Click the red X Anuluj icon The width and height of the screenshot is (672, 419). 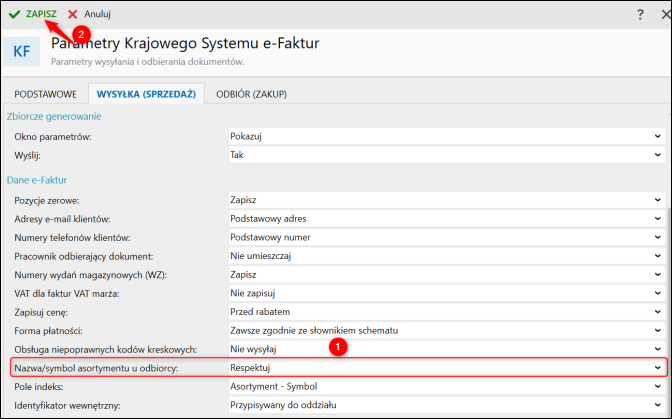[x=73, y=14]
